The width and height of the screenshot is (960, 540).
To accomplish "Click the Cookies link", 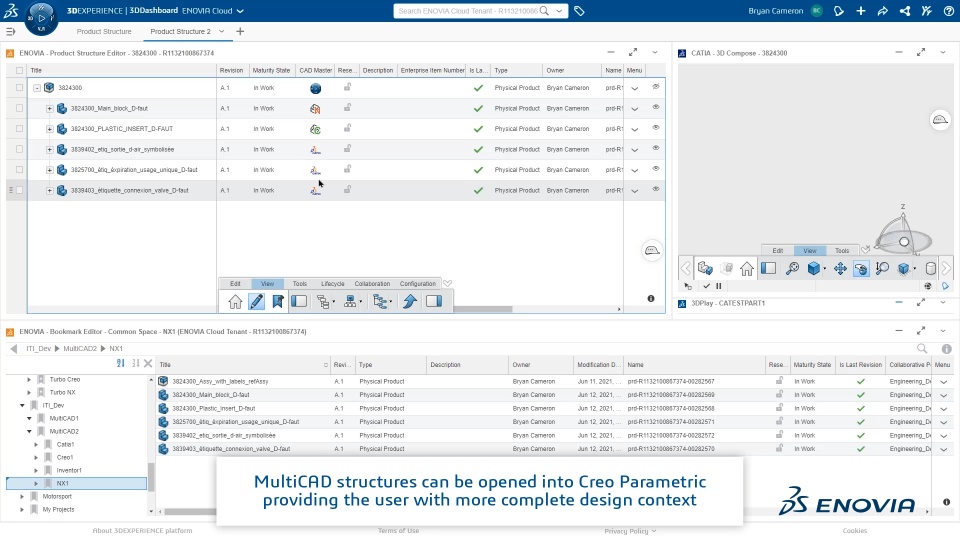I will click(855, 531).
